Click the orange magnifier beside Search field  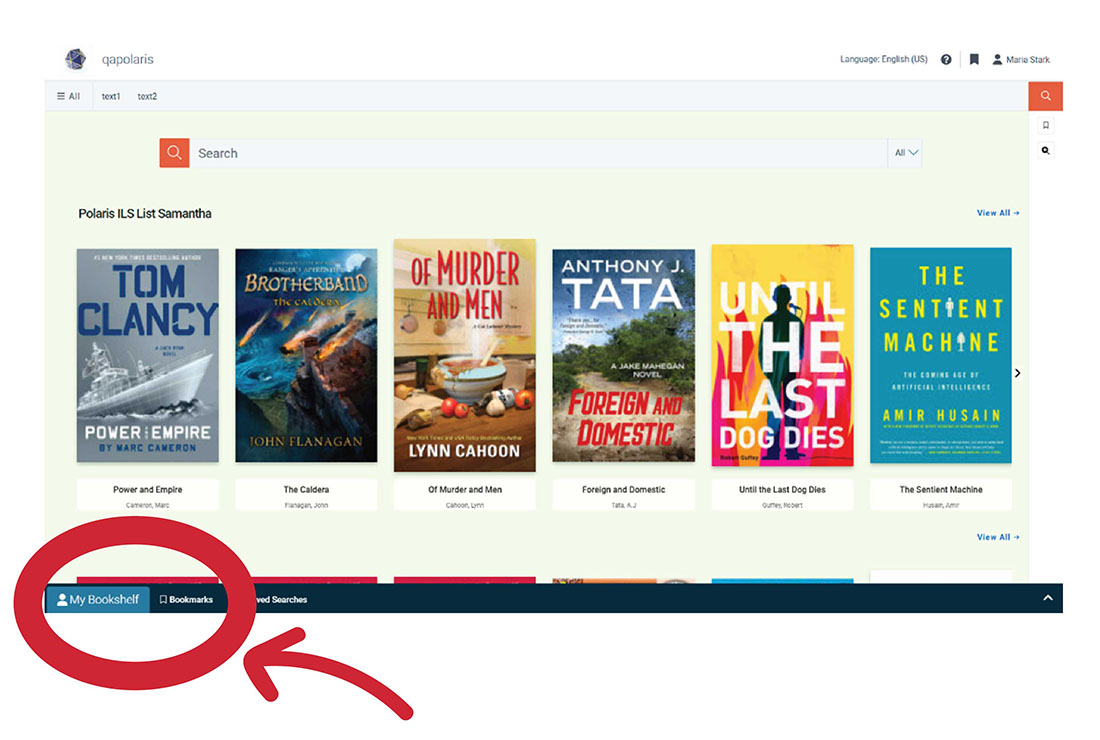174,153
